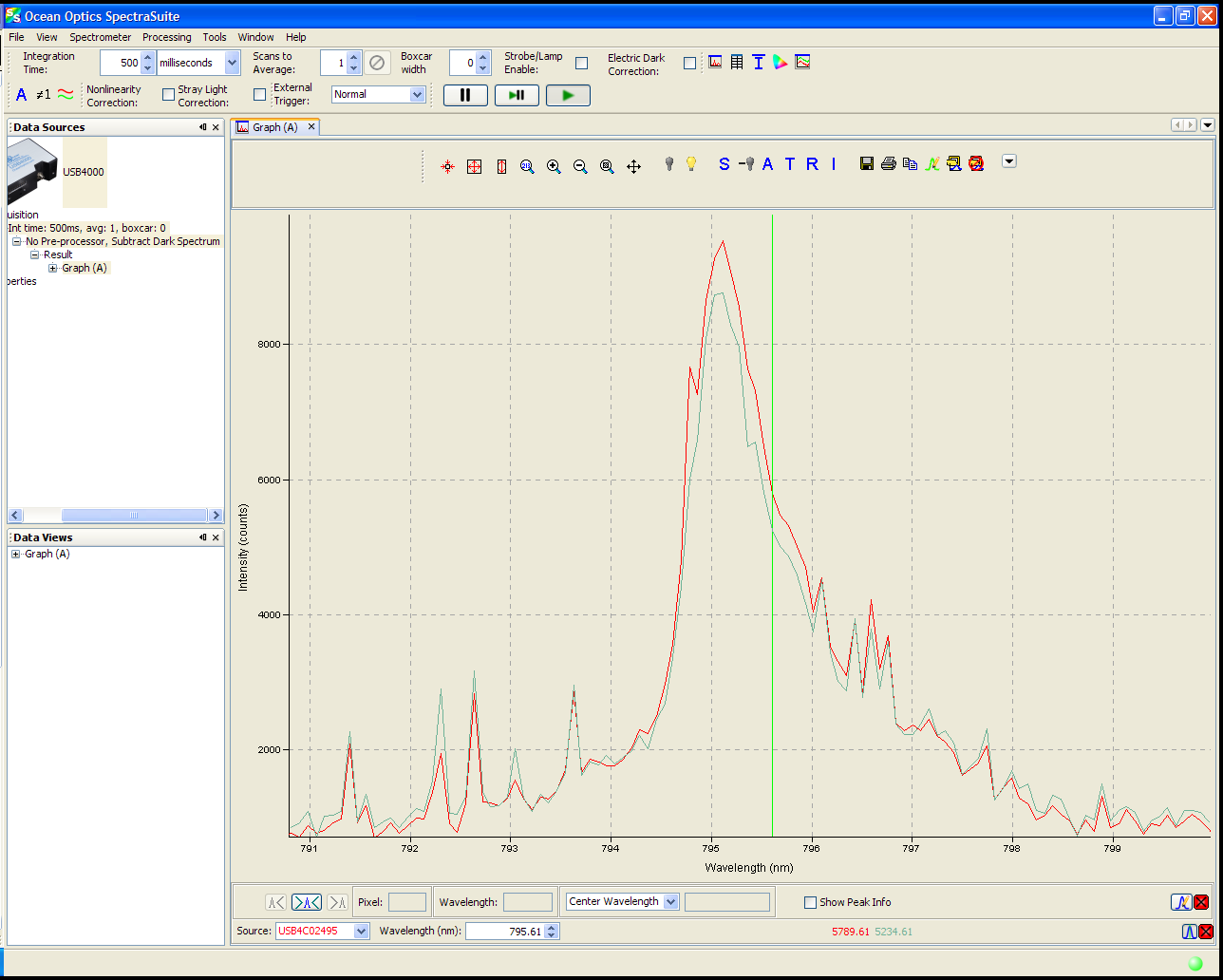Open the graph toolbar overflow dropdown arrow
Viewport: 1223px width, 980px height.
(1009, 160)
